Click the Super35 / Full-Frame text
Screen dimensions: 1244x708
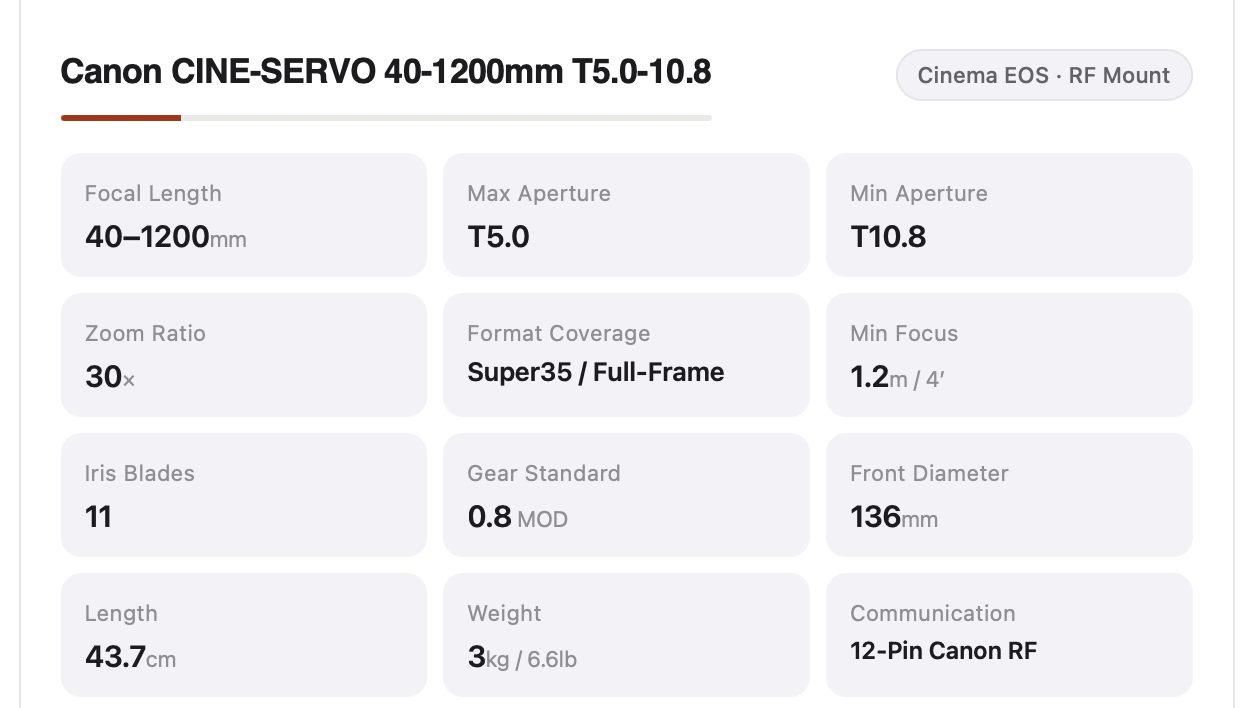pyautogui.click(x=595, y=373)
